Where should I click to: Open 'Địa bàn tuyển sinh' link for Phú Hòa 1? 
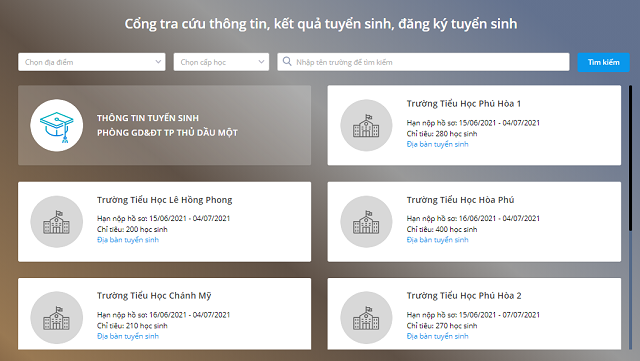point(437,144)
